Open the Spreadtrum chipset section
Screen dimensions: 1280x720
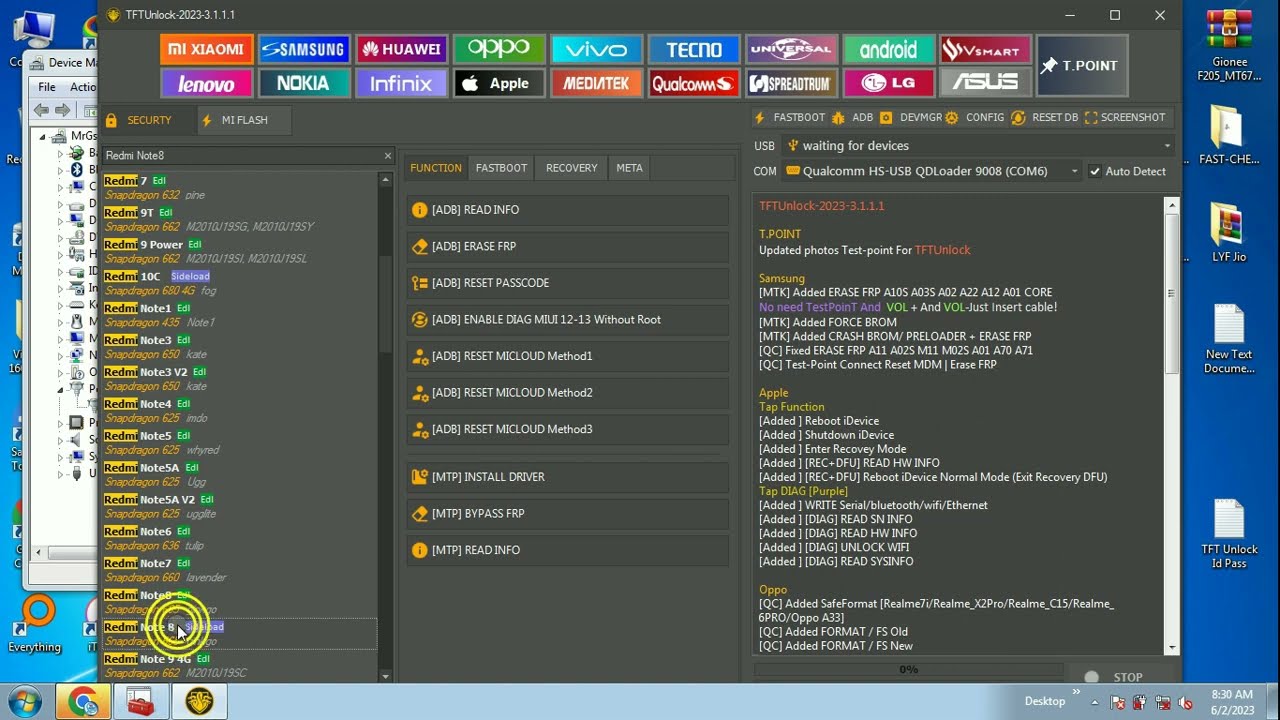point(791,83)
